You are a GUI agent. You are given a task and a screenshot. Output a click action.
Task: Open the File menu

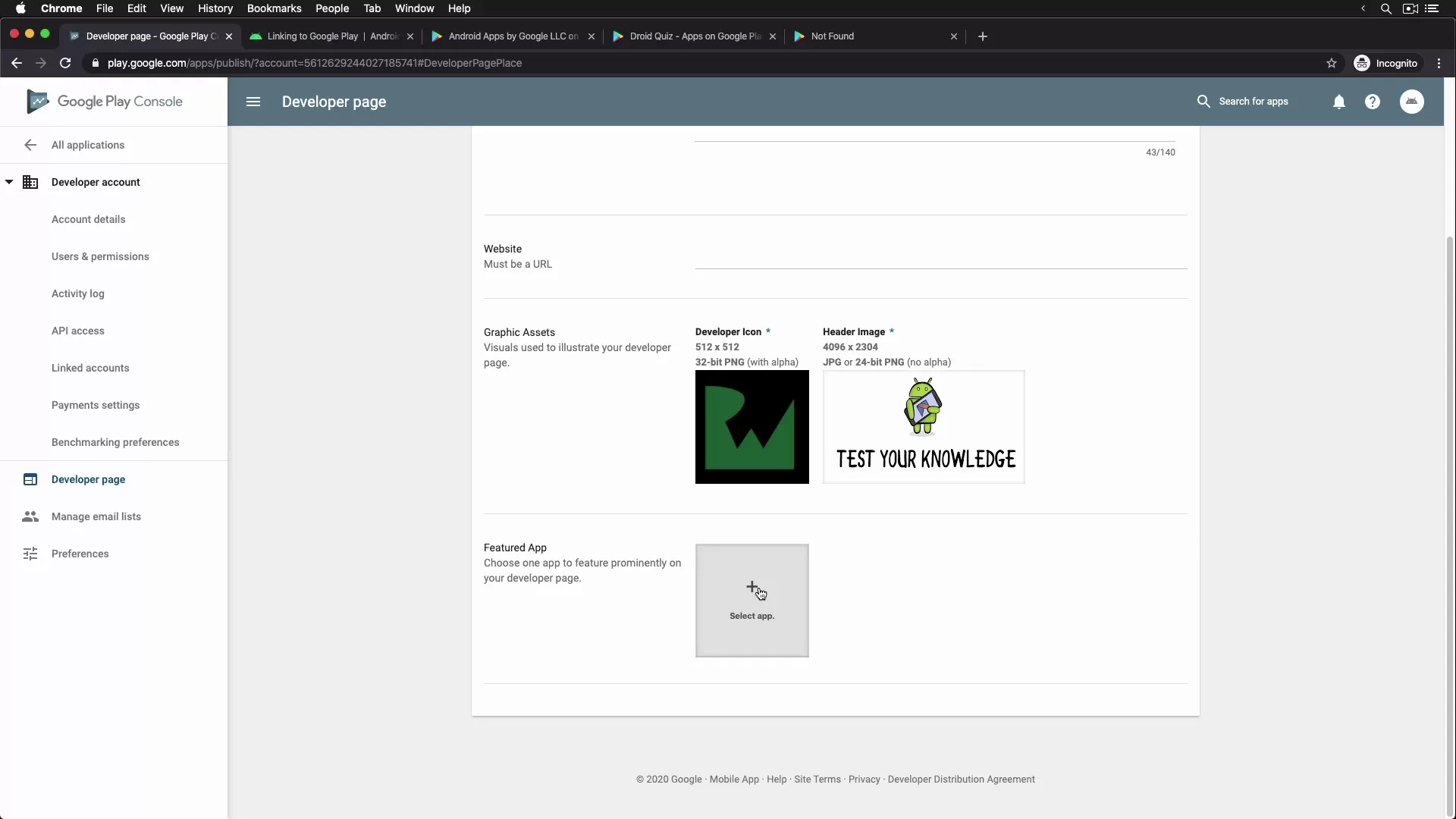tap(105, 8)
